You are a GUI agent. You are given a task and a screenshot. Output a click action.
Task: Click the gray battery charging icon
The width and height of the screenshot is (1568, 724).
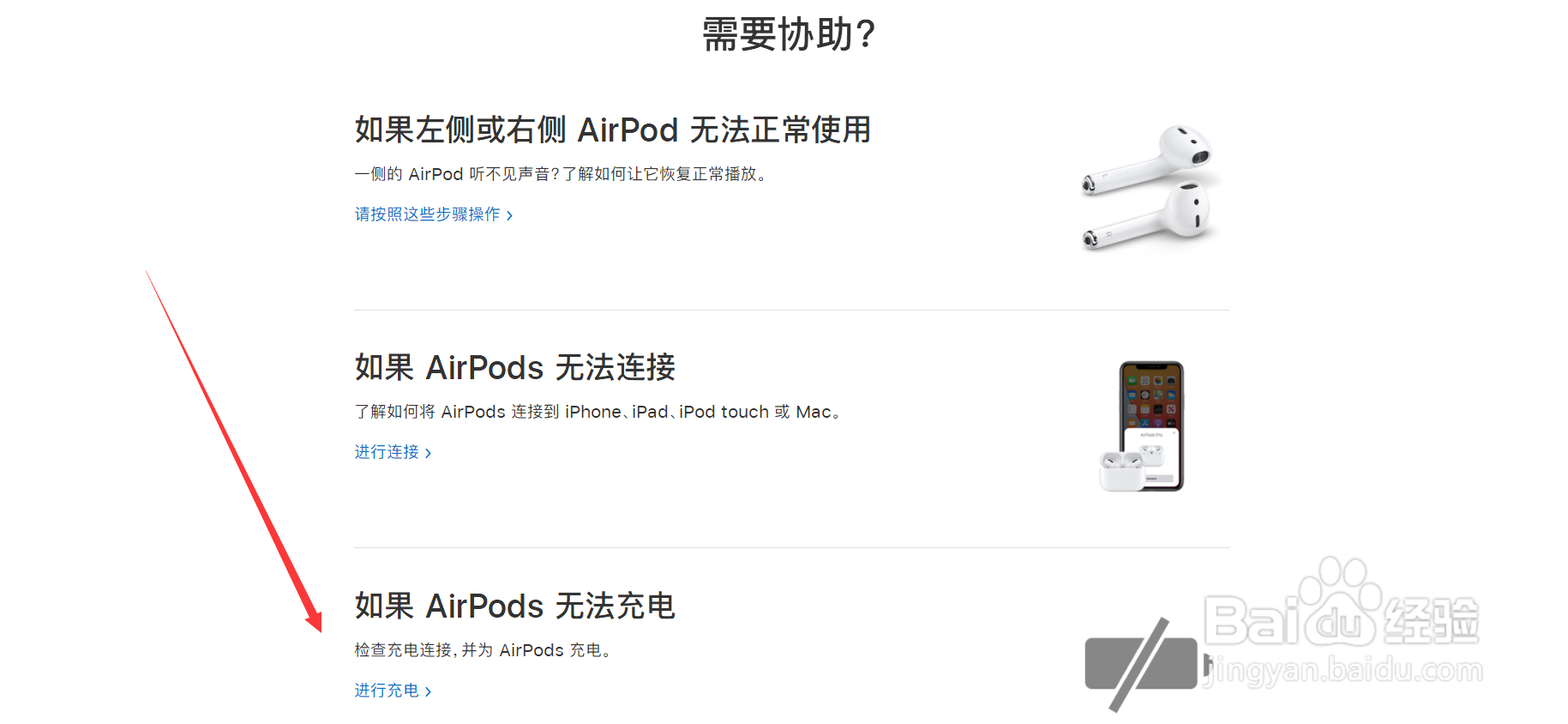[1140, 664]
